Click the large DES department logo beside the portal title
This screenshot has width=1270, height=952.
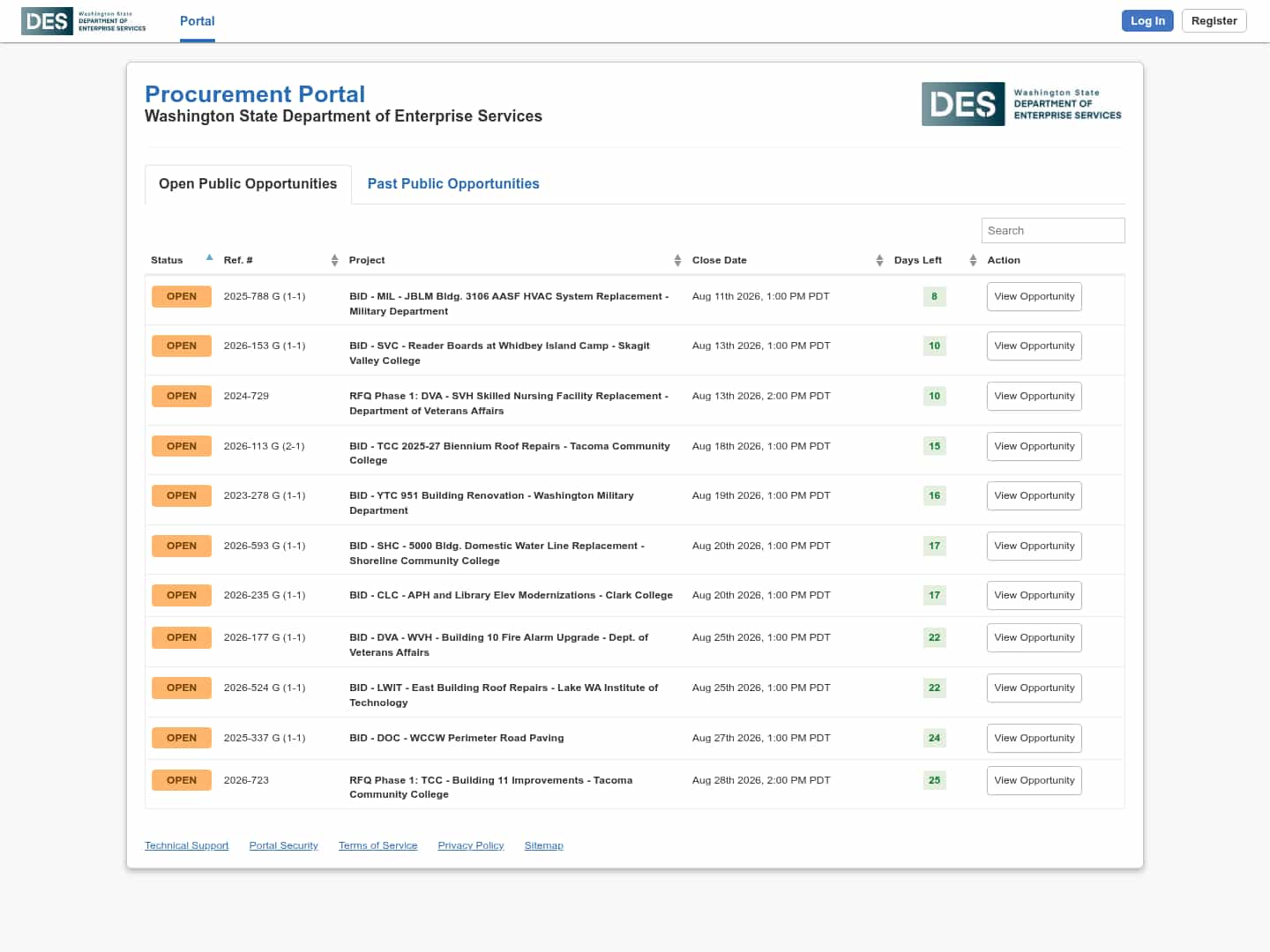coord(1022,104)
